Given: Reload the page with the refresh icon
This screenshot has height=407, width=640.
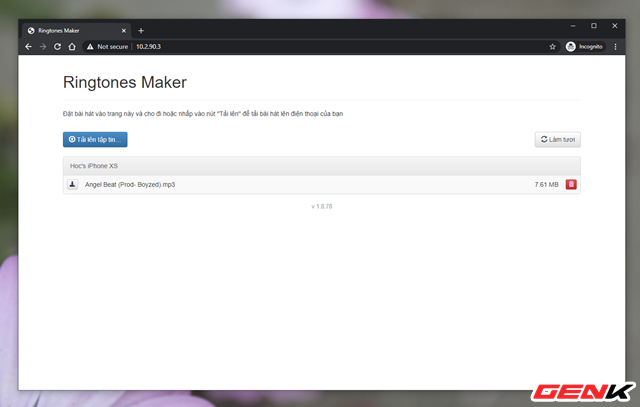Looking at the screenshot, I should pyautogui.click(x=58, y=47).
